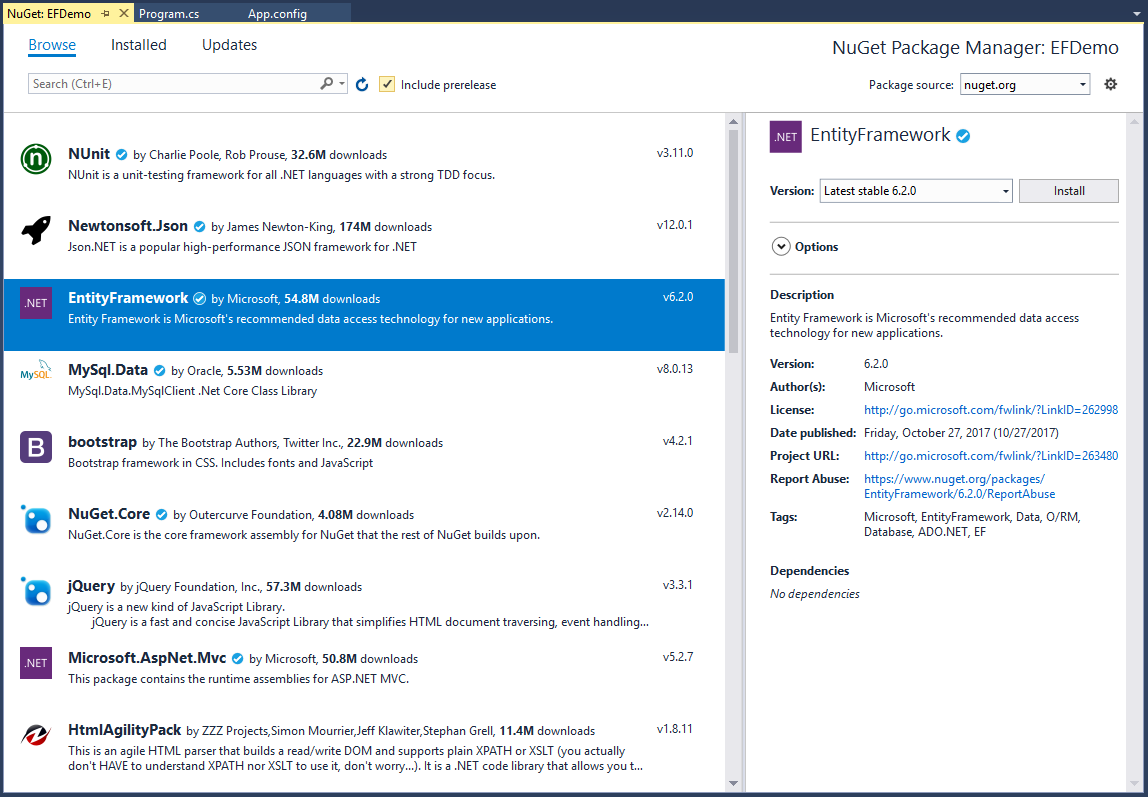The height and width of the screenshot is (797, 1148).
Task: Click the refresh icon next to search
Action: click(x=362, y=84)
